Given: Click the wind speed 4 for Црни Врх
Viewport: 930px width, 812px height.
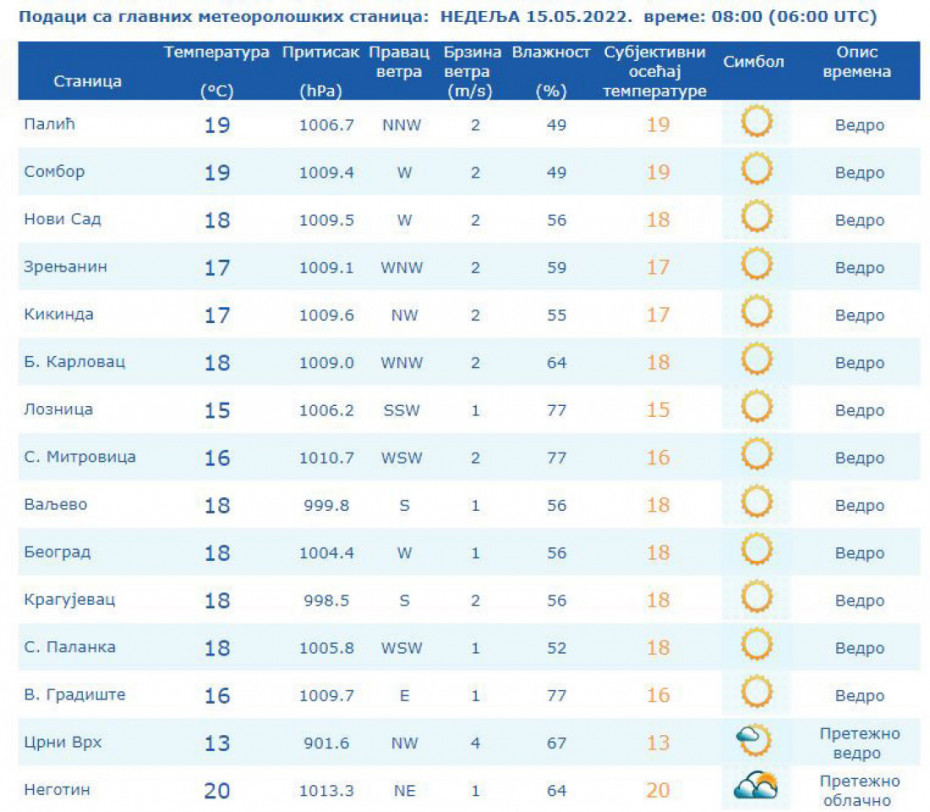Looking at the screenshot, I should click(475, 743).
